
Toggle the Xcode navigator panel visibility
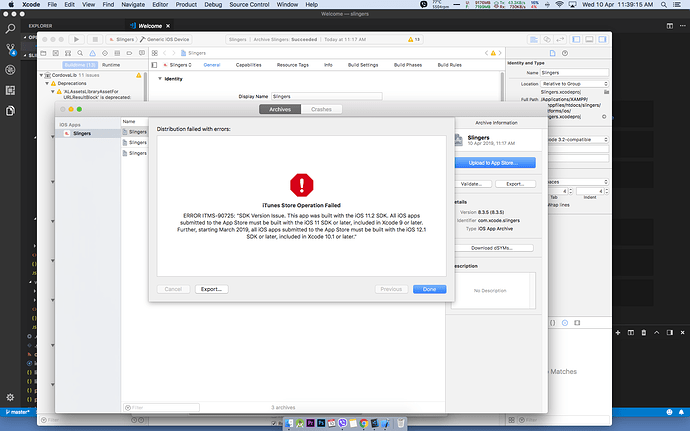576,39
